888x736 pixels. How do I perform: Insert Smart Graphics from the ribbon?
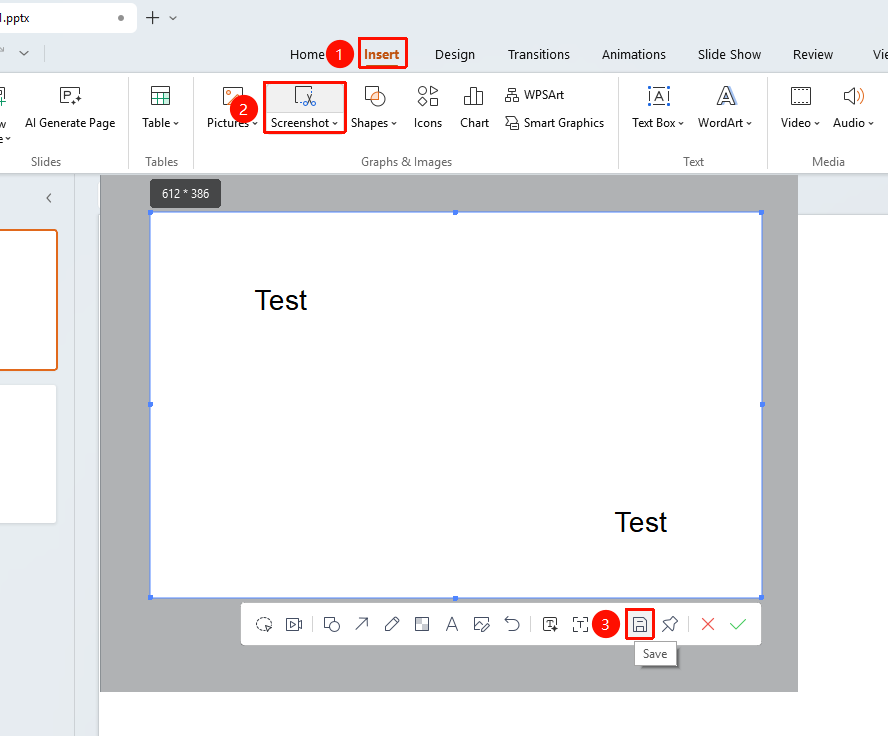tap(554, 123)
